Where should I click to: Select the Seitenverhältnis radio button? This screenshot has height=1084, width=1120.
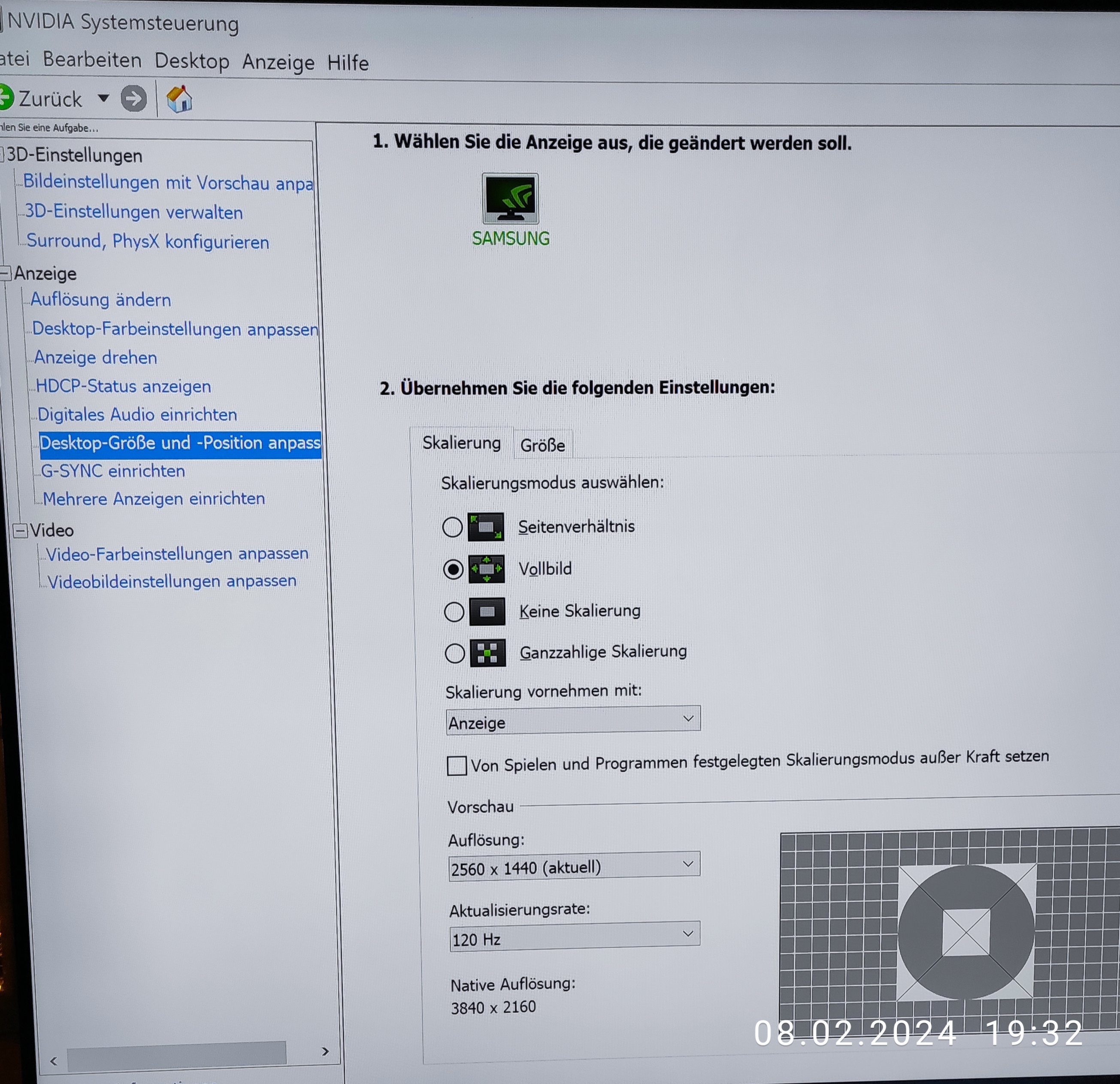452,527
